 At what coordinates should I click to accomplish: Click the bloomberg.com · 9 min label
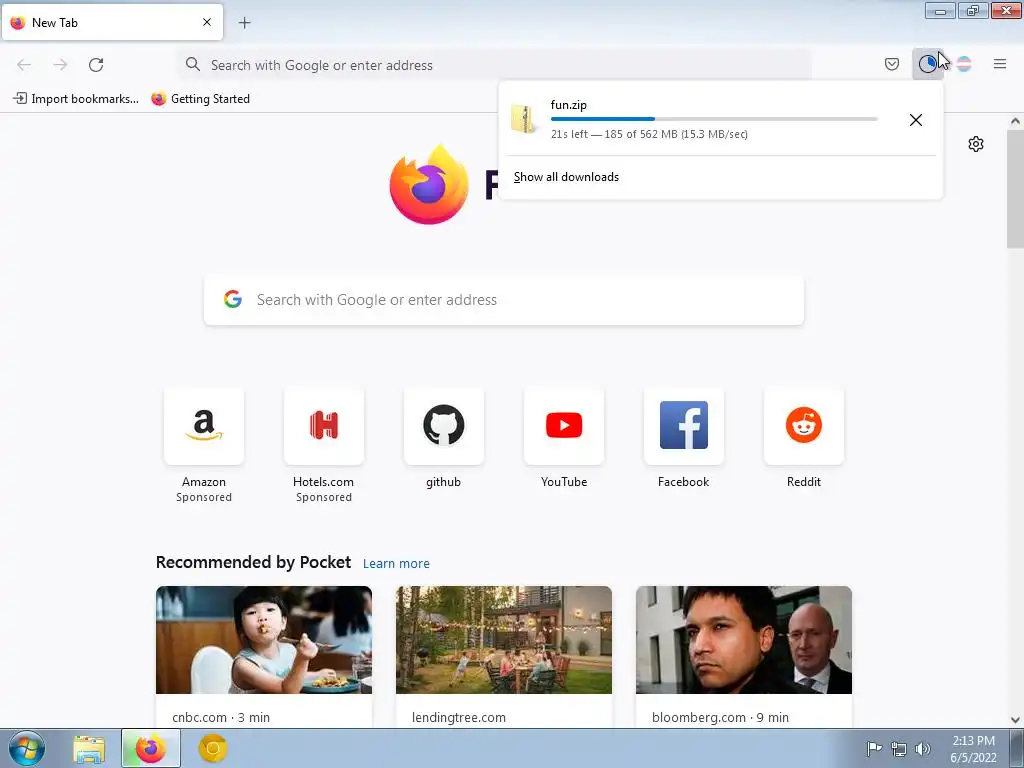[720, 717]
